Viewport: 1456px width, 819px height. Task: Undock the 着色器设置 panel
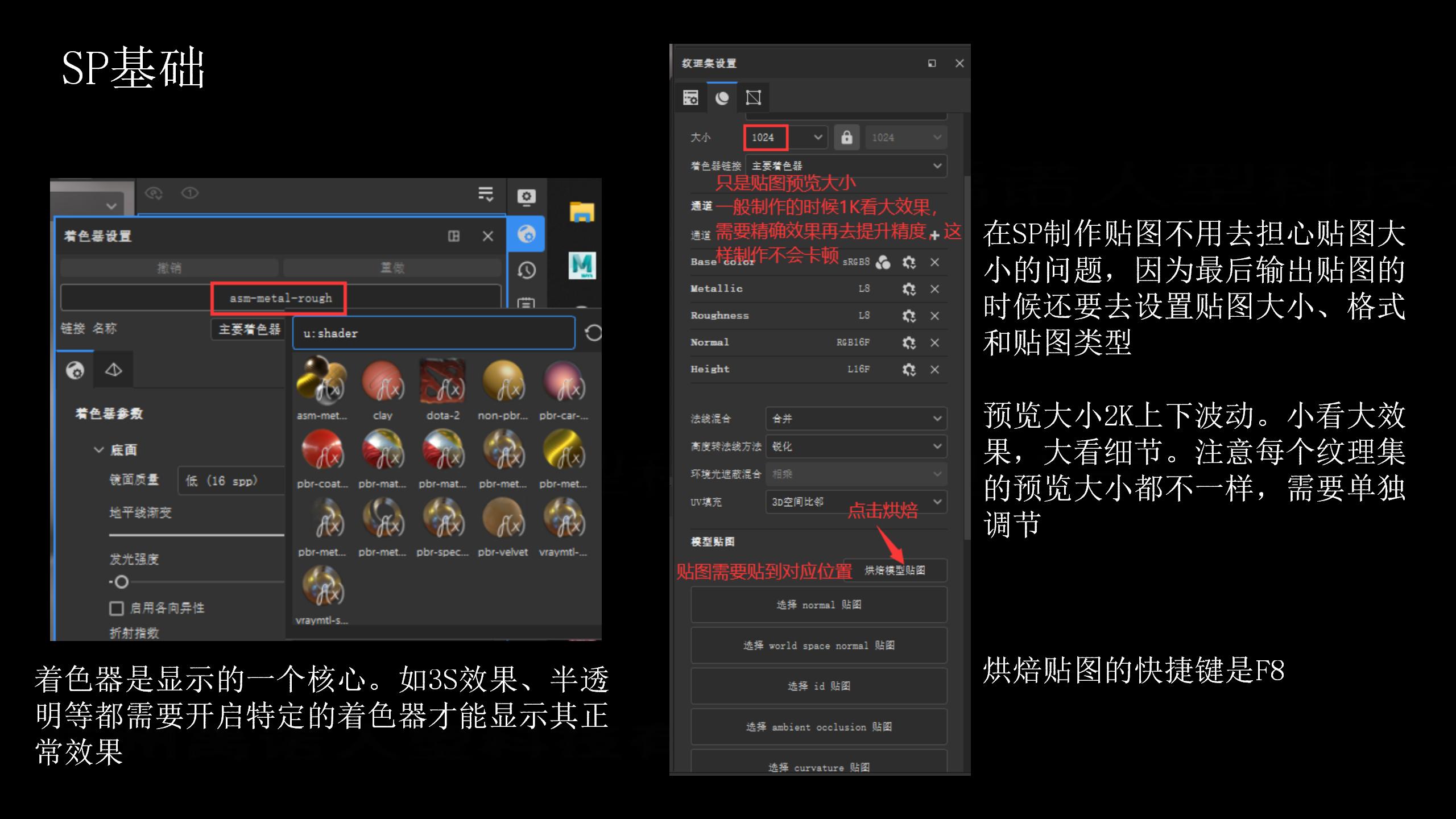coord(454,236)
